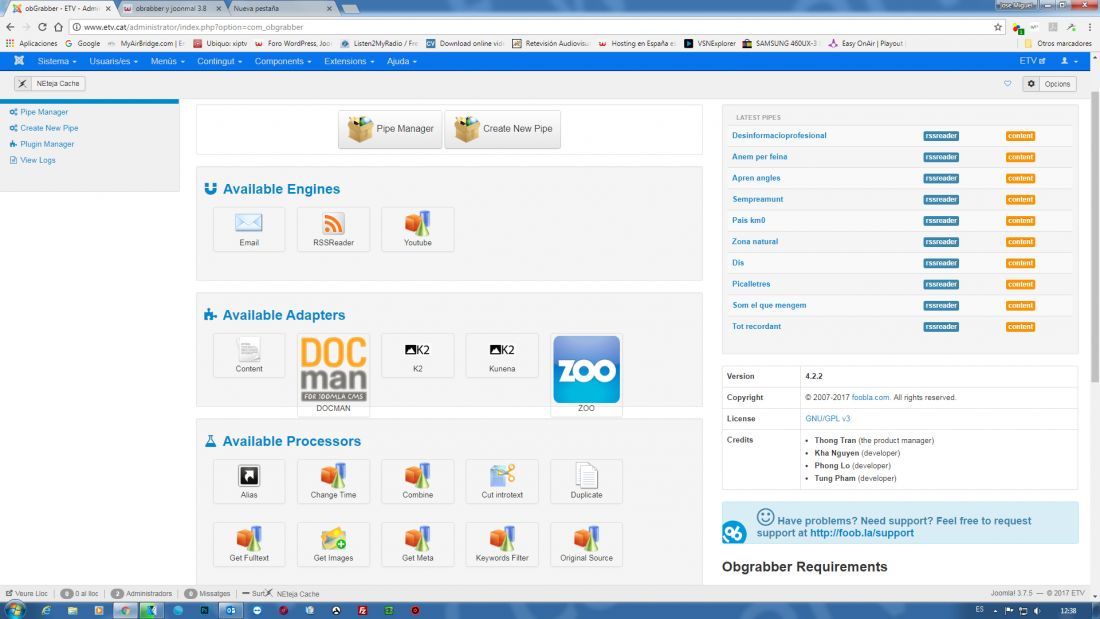Switch to the Nueva pestaña tab
Screen dimensions: 1100x619
pyautogui.click(x=281, y=8)
